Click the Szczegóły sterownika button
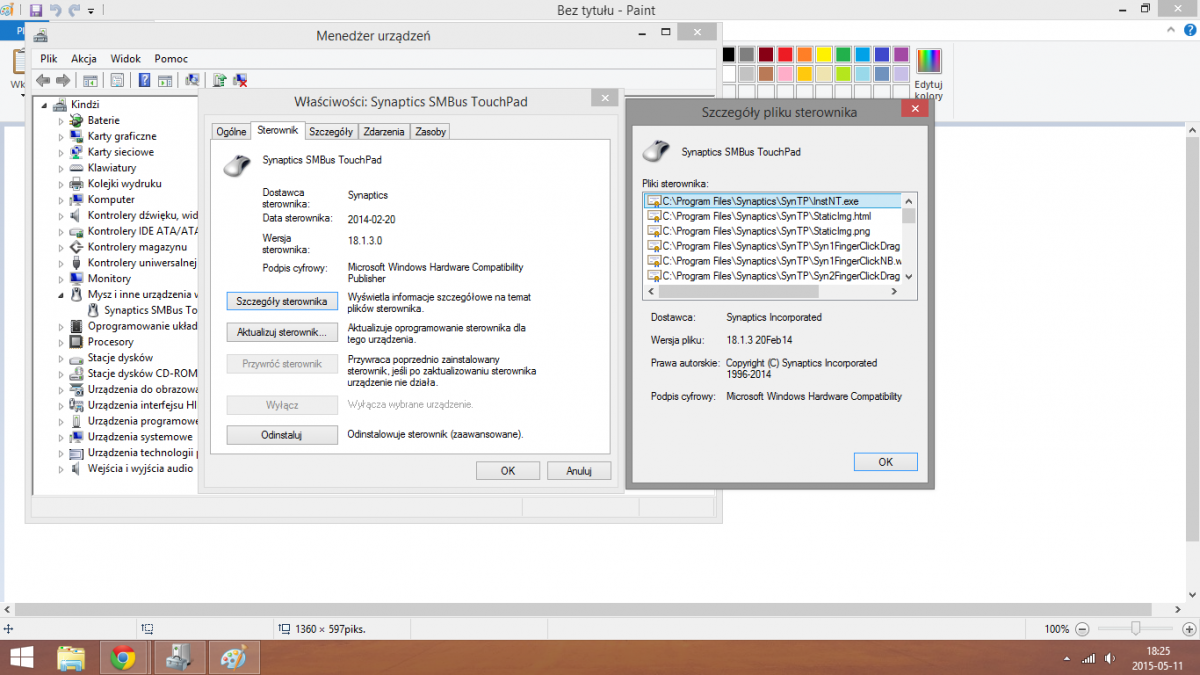 coord(282,301)
